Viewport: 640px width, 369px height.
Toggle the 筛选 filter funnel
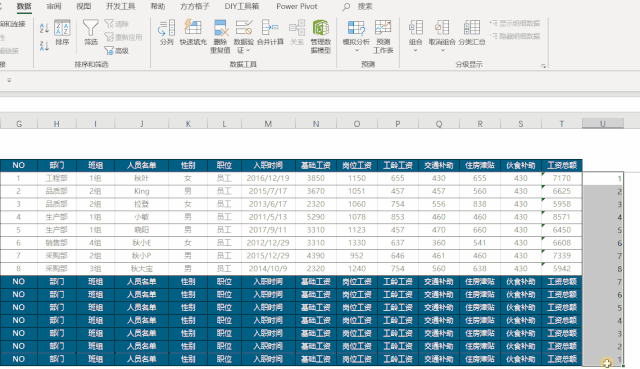(91, 33)
